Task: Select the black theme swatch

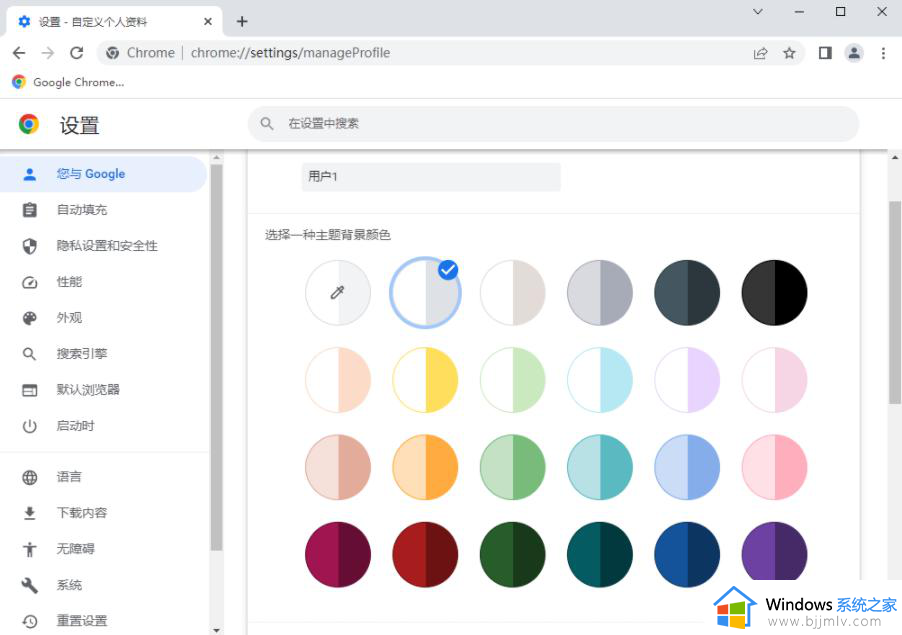Action: [x=774, y=293]
